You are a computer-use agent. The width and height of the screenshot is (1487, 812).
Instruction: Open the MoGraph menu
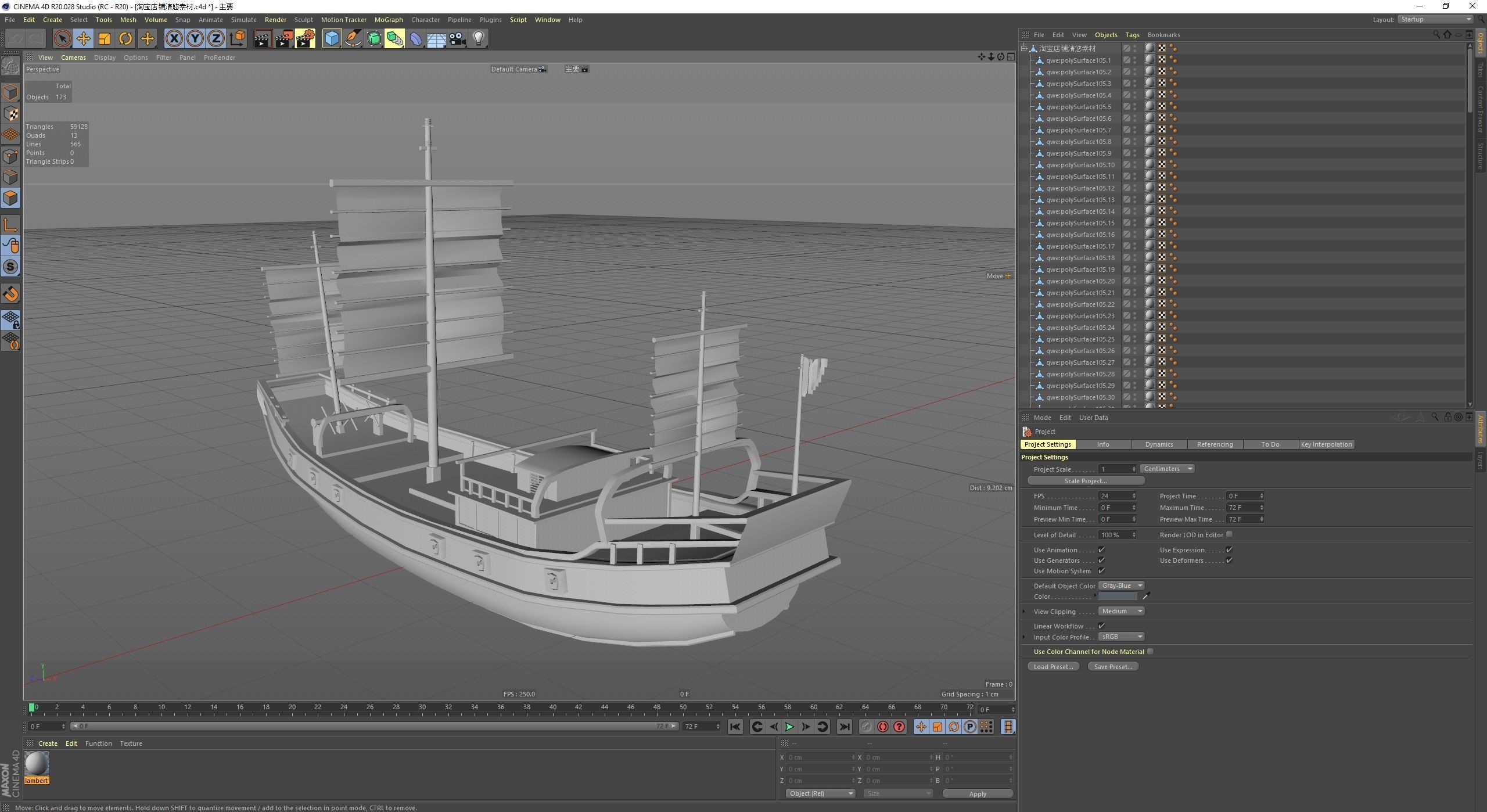(x=389, y=20)
